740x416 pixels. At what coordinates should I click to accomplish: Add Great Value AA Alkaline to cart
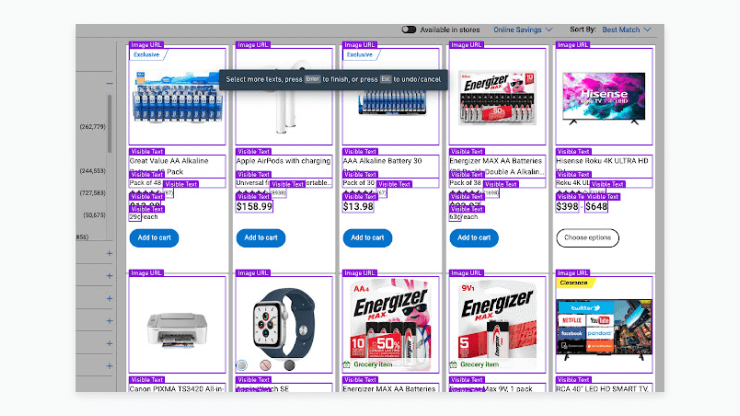[154, 238]
